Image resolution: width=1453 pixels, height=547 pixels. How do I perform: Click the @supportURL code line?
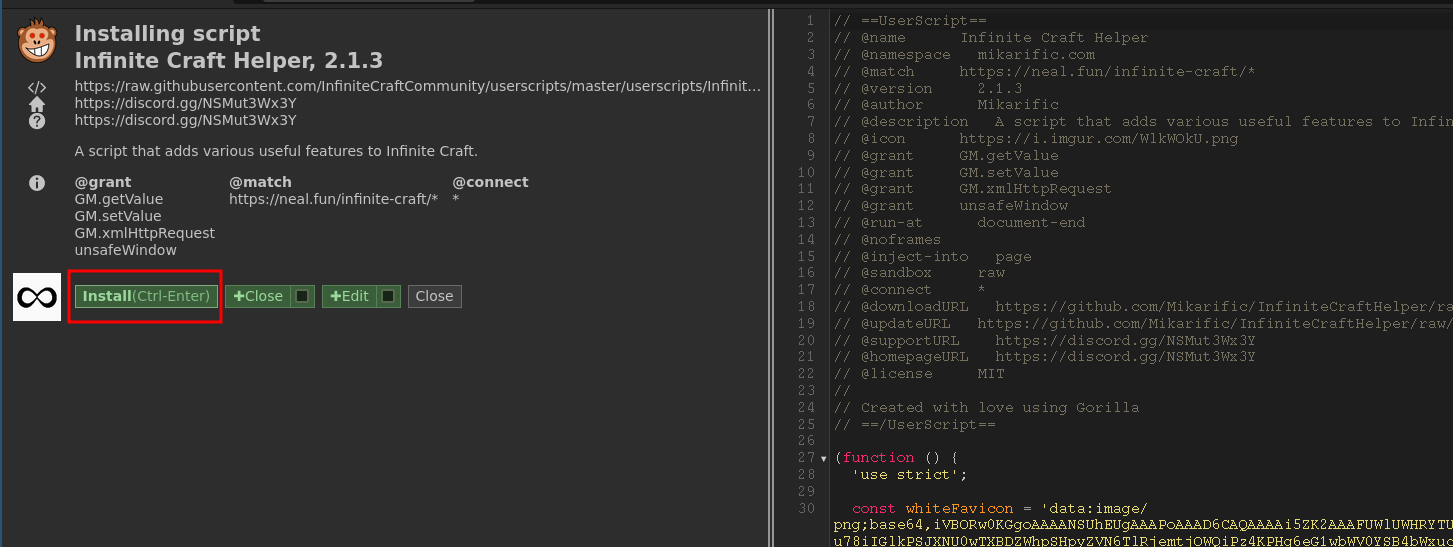[x=1045, y=341]
